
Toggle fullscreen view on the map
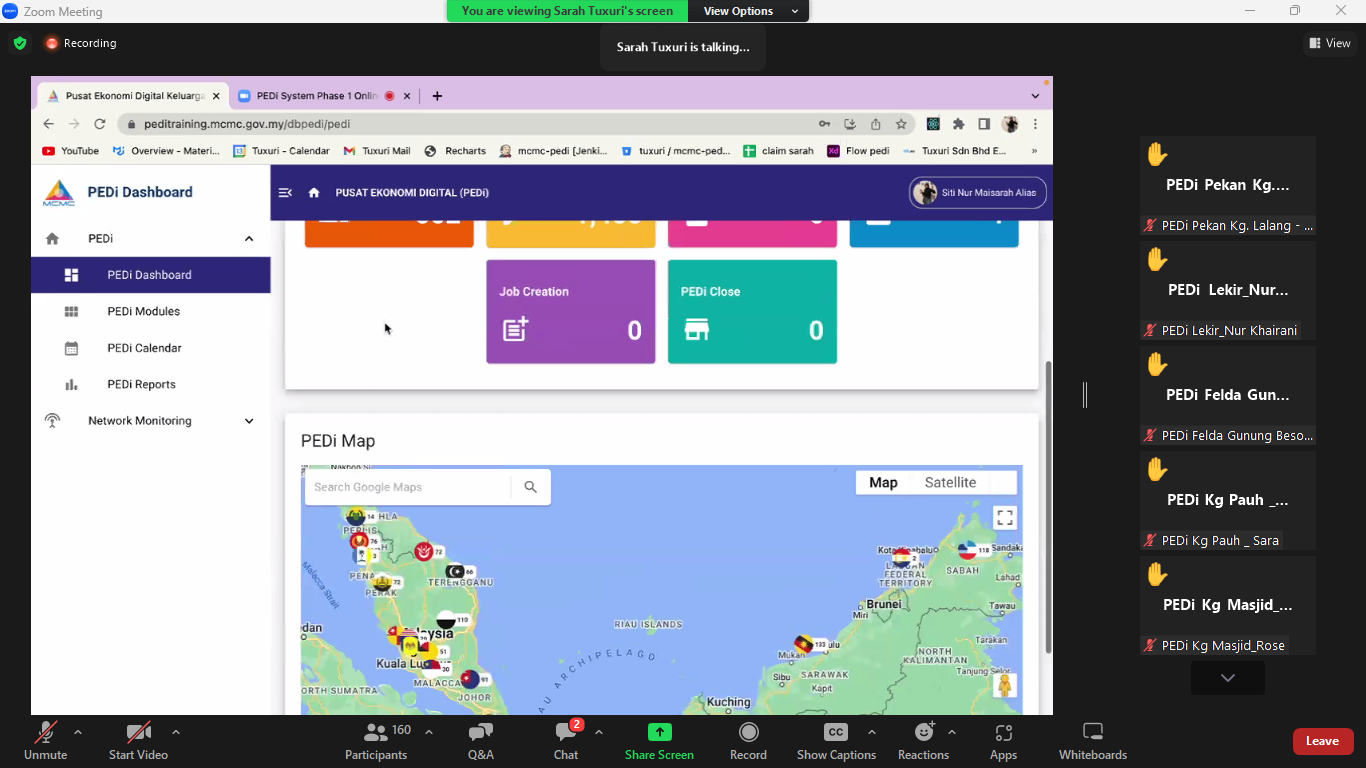(x=1005, y=517)
